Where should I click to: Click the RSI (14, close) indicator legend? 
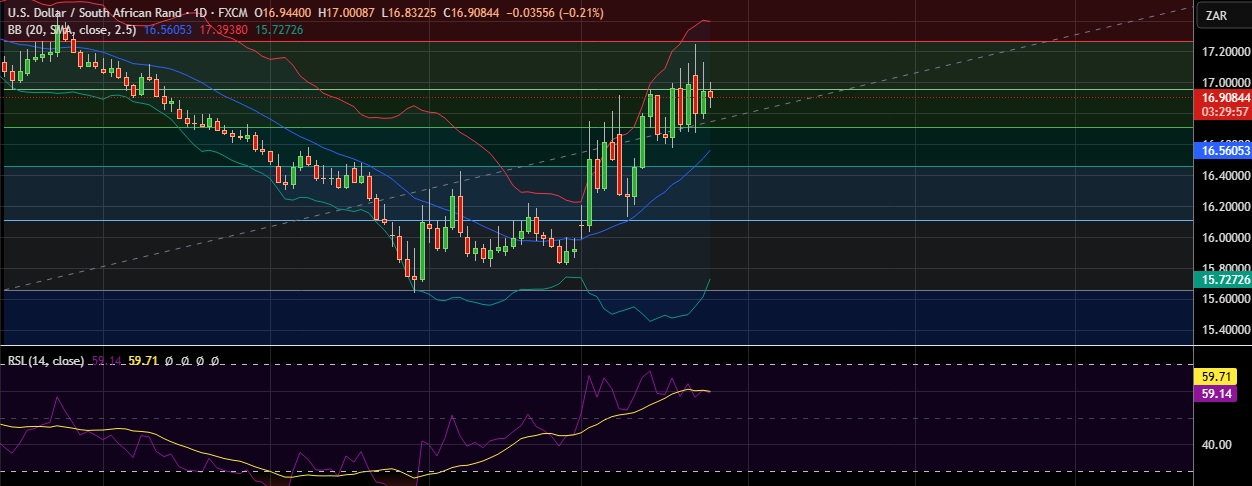click(46, 361)
